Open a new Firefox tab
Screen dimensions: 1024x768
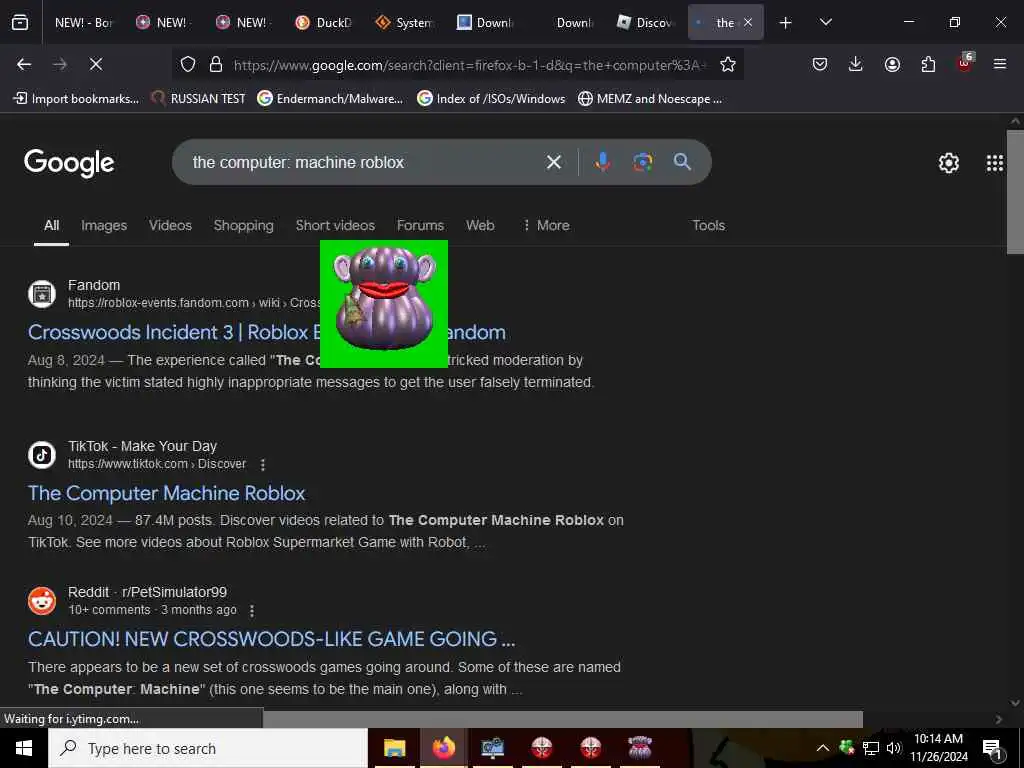click(786, 22)
